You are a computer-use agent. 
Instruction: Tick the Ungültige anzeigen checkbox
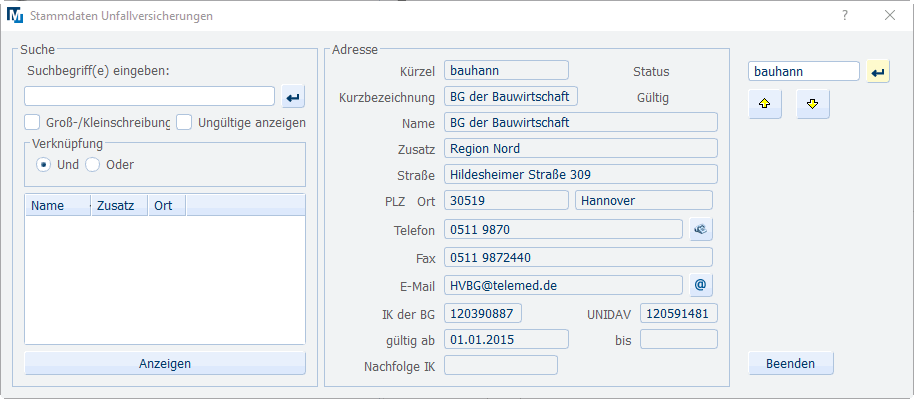click(184, 123)
